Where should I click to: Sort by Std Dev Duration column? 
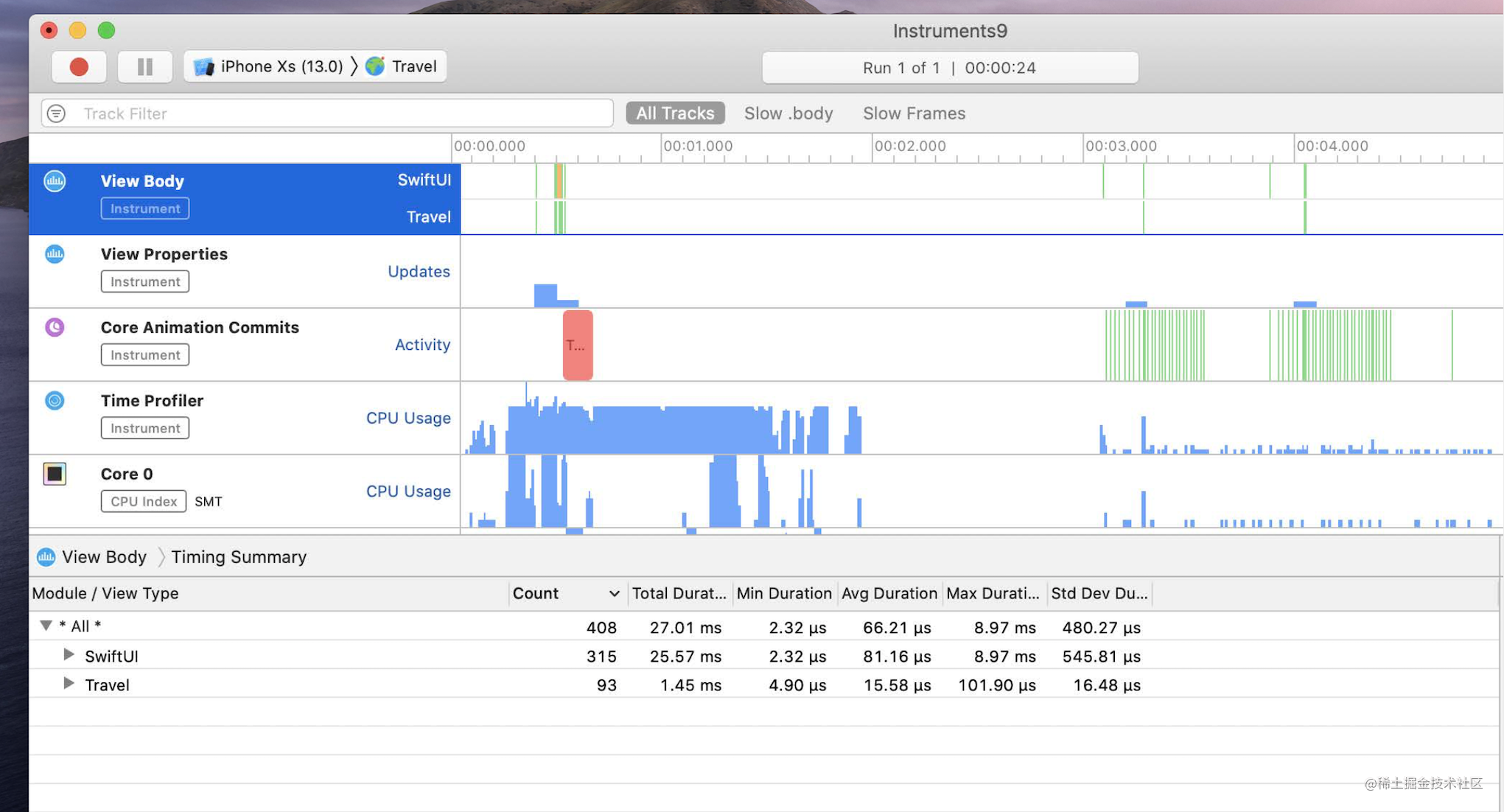click(x=1099, y=593)
